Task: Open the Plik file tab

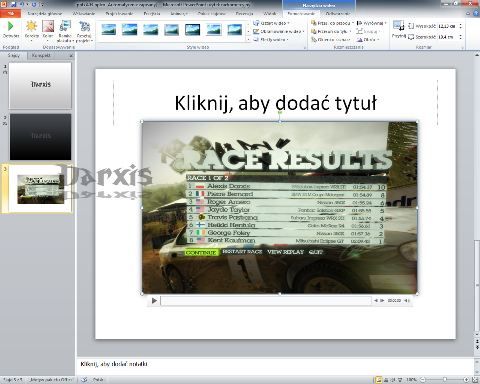Action: tap(10, 14)
